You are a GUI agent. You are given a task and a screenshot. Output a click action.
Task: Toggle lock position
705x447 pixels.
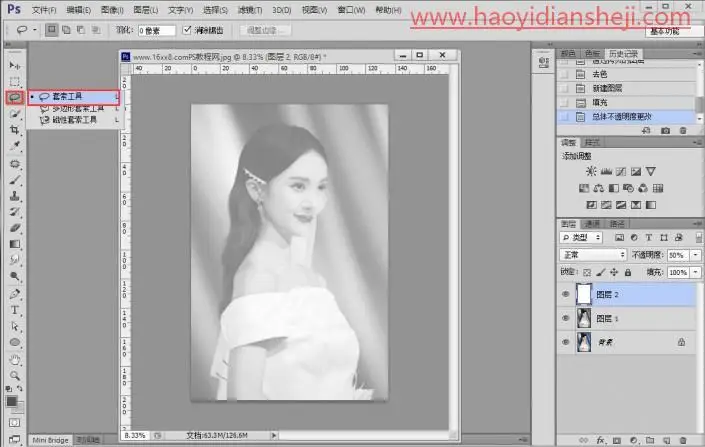tap(614, 273)
